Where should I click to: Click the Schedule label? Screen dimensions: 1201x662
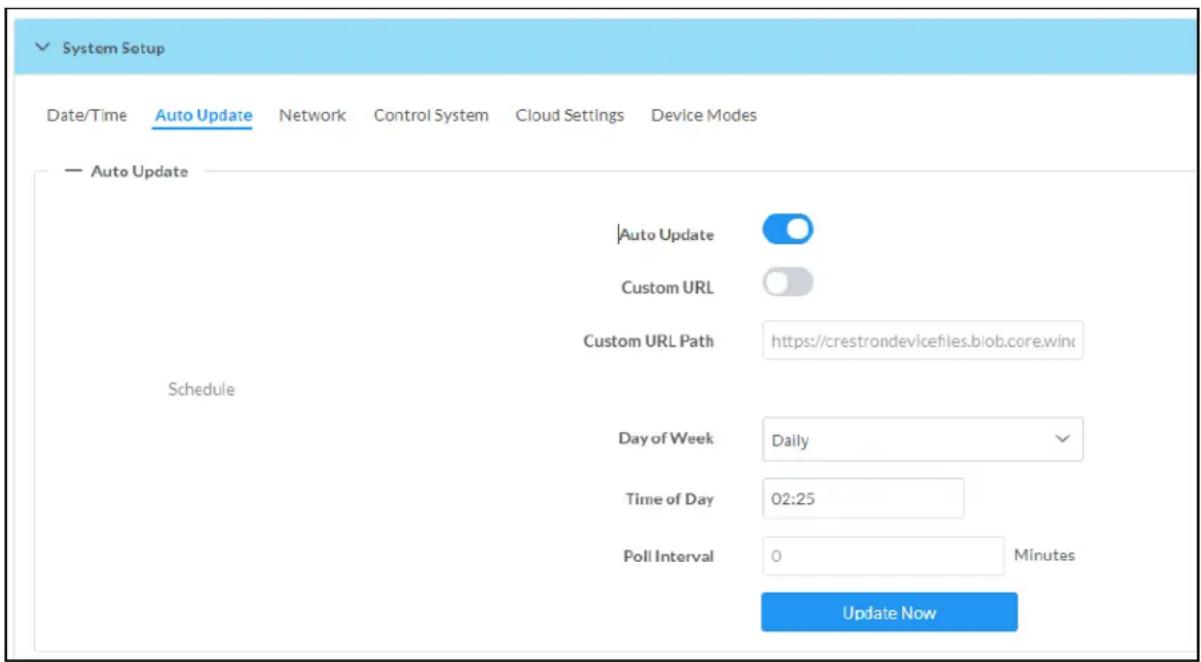[201, 390]
